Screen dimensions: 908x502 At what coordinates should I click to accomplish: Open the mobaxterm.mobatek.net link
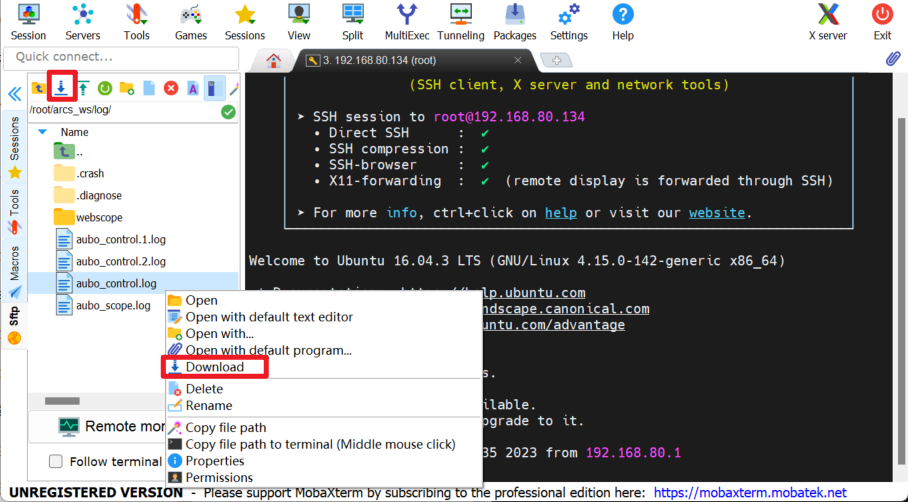coord(750,493)
